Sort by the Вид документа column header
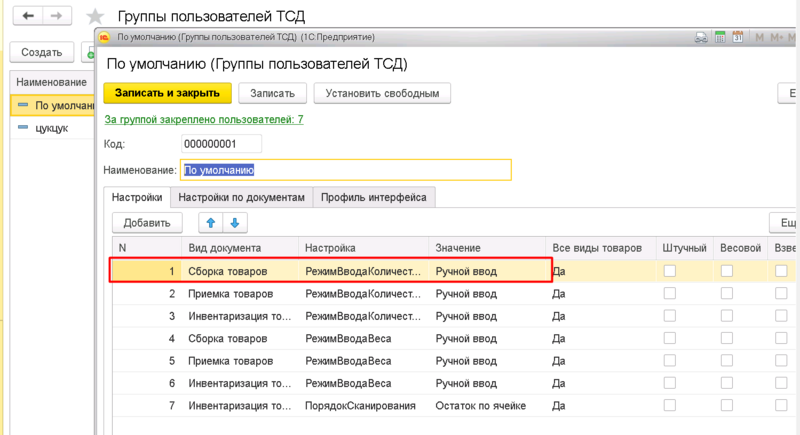800x435 pixels. [x=225, y=247]
